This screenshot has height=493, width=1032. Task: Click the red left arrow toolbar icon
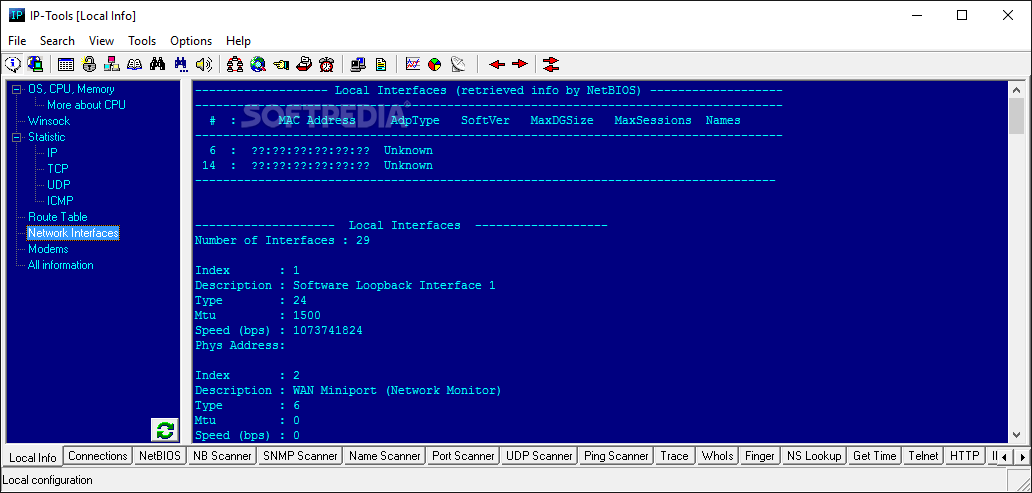497,64
